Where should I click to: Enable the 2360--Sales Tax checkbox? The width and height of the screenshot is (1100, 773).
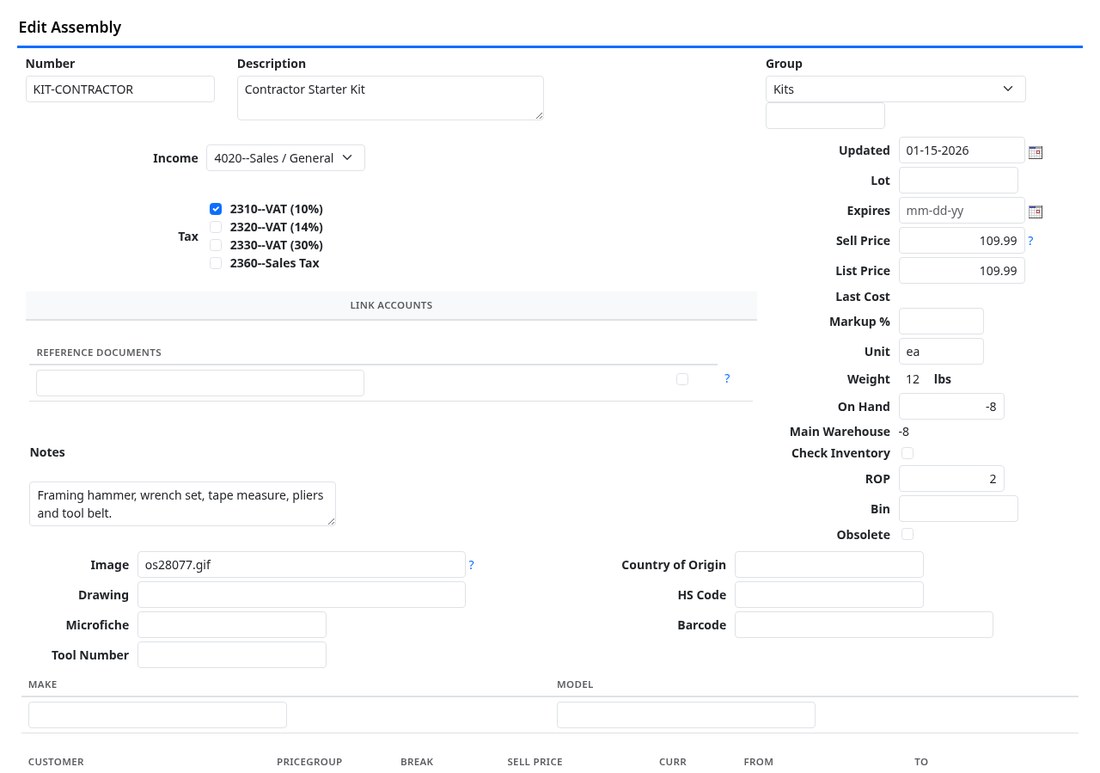coord(215,264)
